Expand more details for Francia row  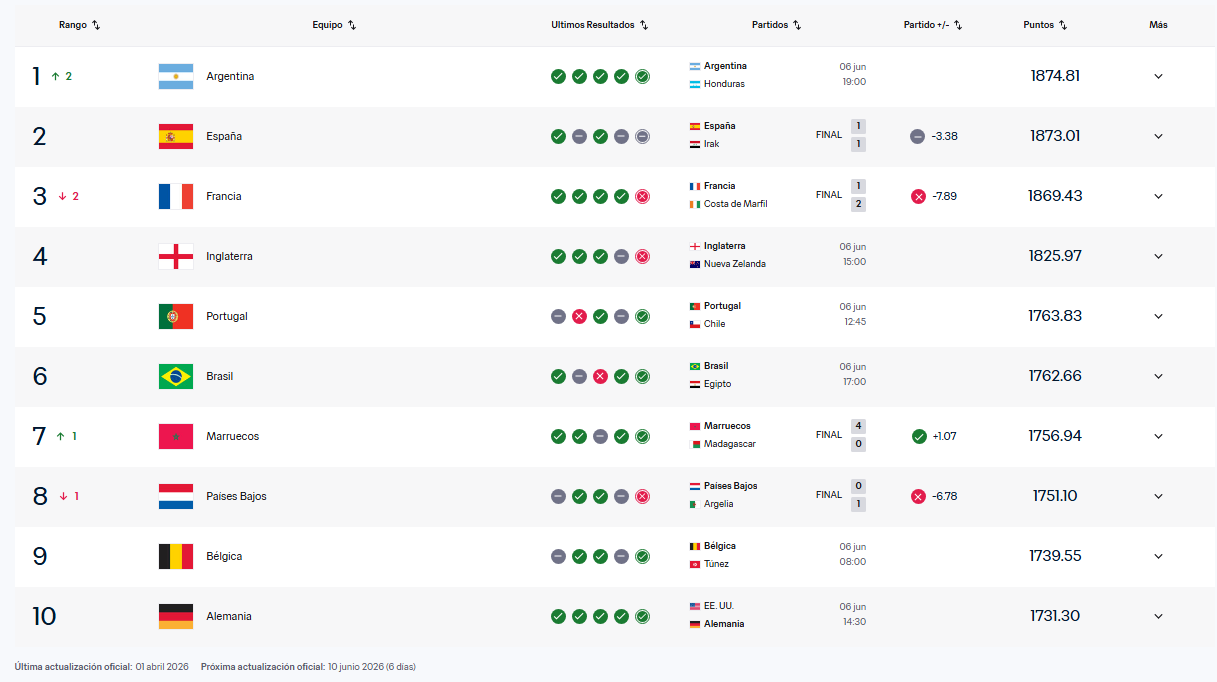click(x=1158, y=196)
